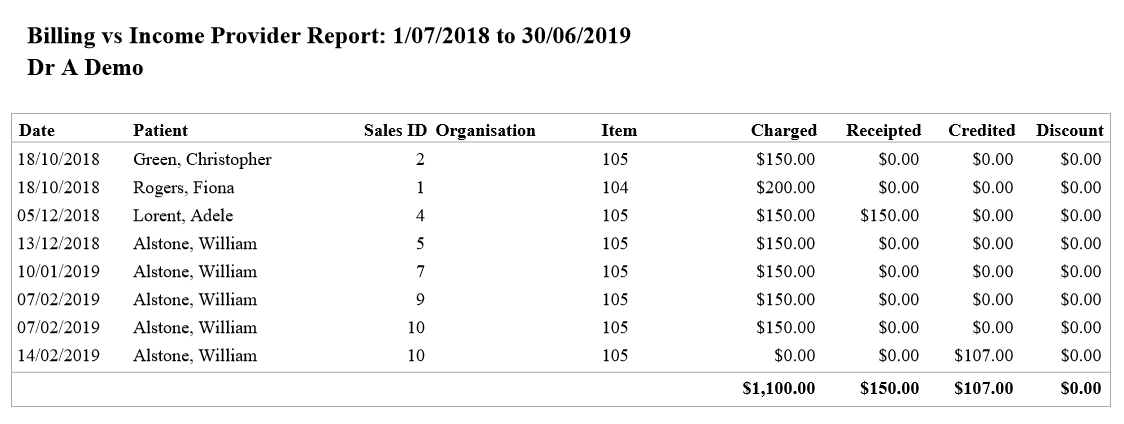Click the 13/12/2018 date cell
Screen dimensions: 1124x424
[60, 243]
